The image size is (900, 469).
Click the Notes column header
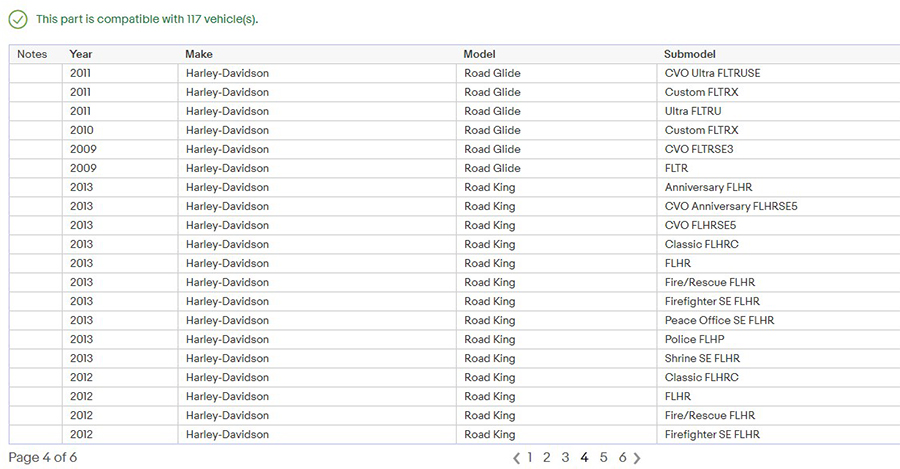coord(32,54)
